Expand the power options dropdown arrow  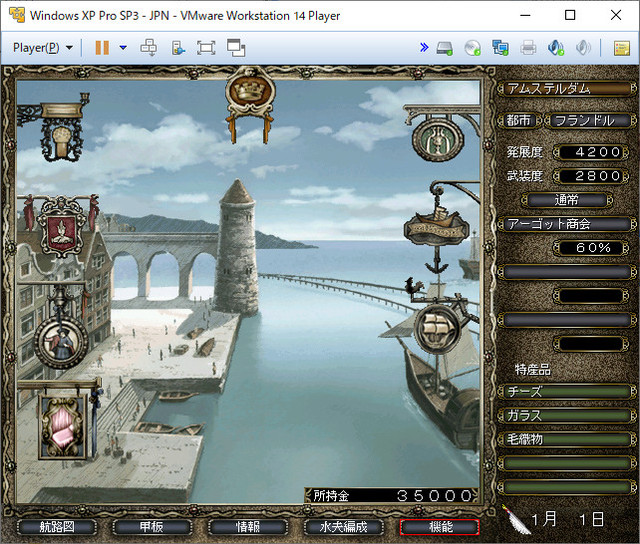pyautogui.click(x=123, y=48)
